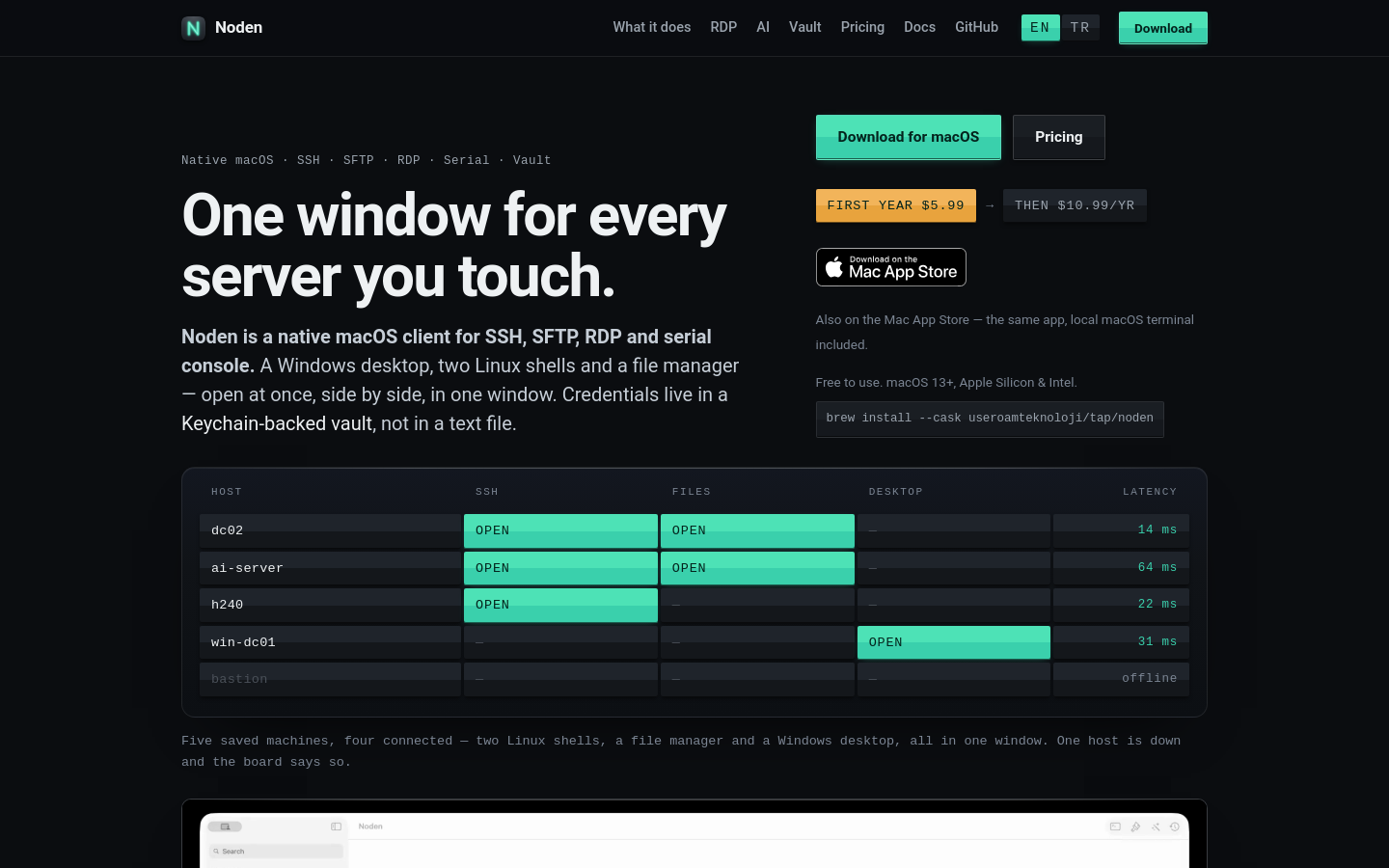Open the Mac App Store badge
The width and height of the screenshot is (1389, 868).
coord(891,267)
